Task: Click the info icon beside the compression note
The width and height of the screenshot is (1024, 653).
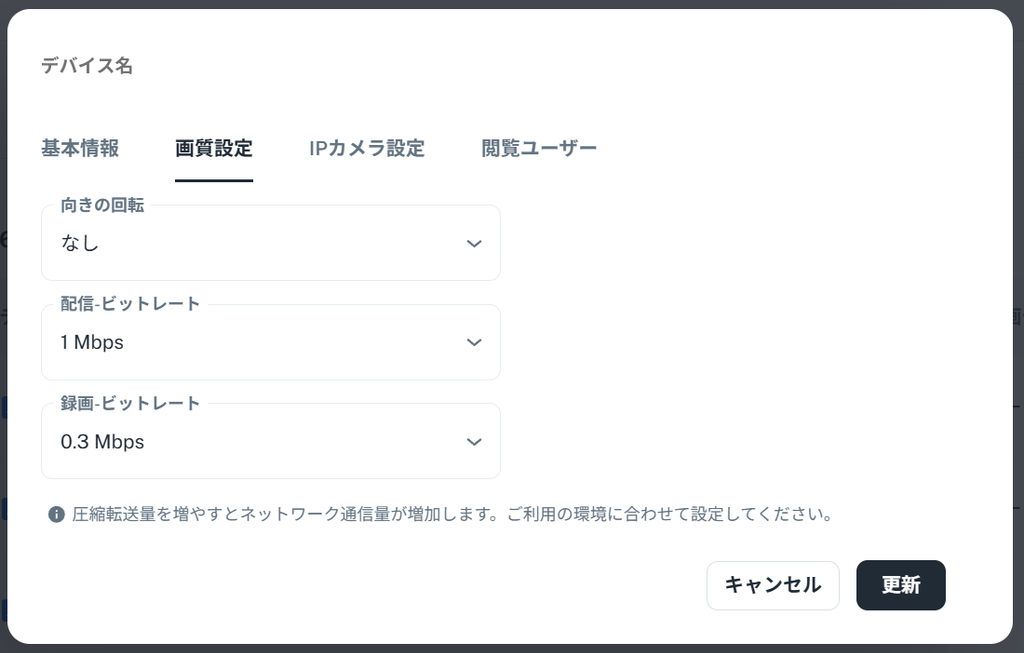Action: (x=57, y=515)
